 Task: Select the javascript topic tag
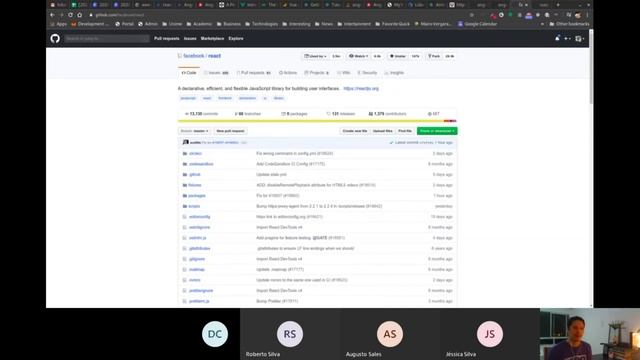tap(188, 98)
